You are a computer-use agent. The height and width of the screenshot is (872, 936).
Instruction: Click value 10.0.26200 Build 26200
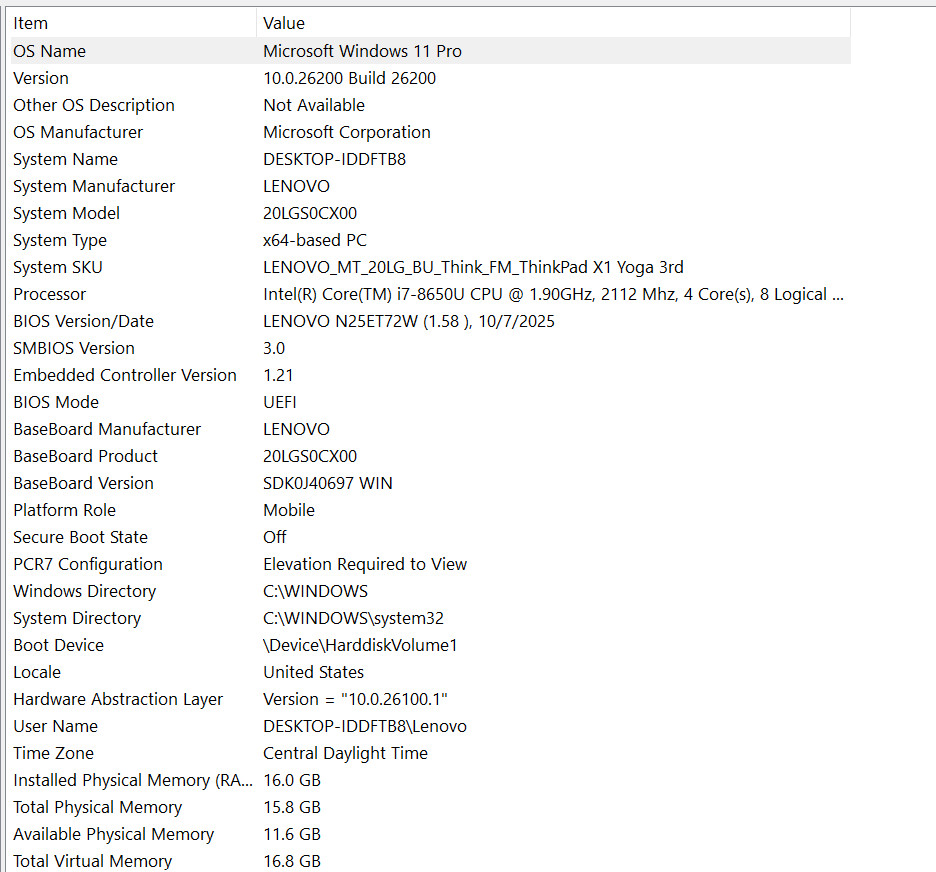coord(349,78)
